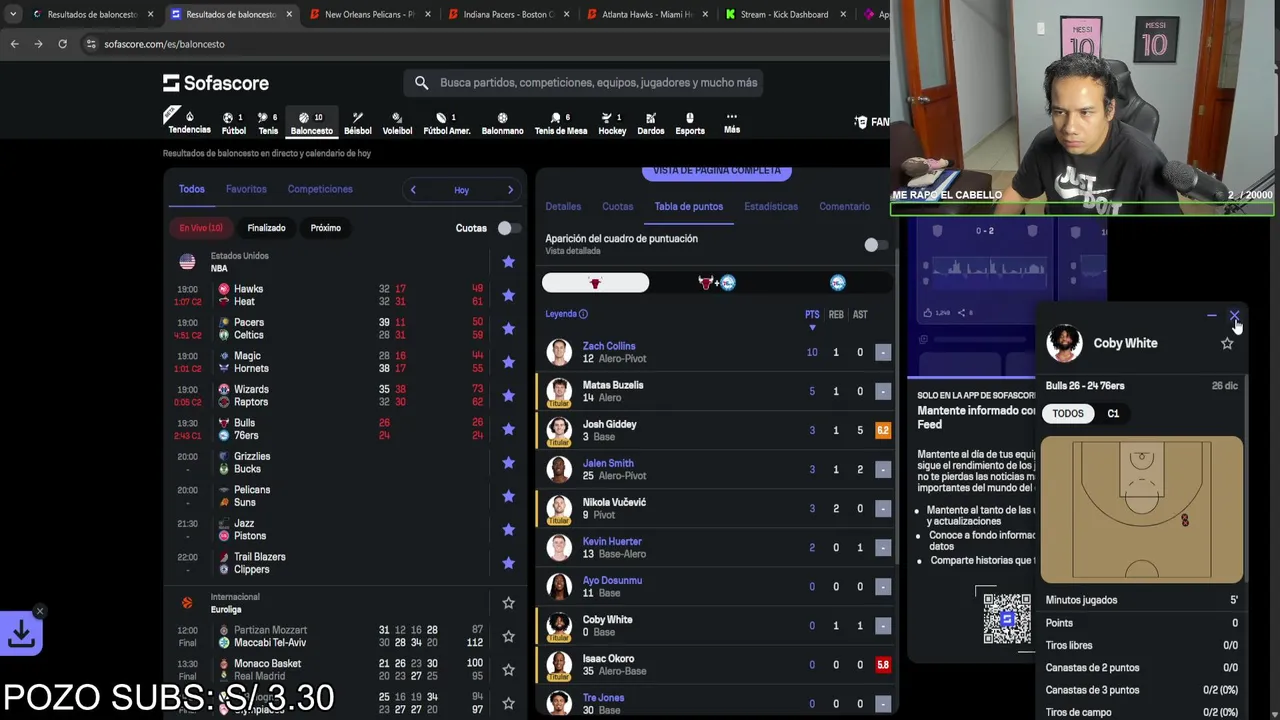Open the browser tab list dropdown

(x=13, y=15)
